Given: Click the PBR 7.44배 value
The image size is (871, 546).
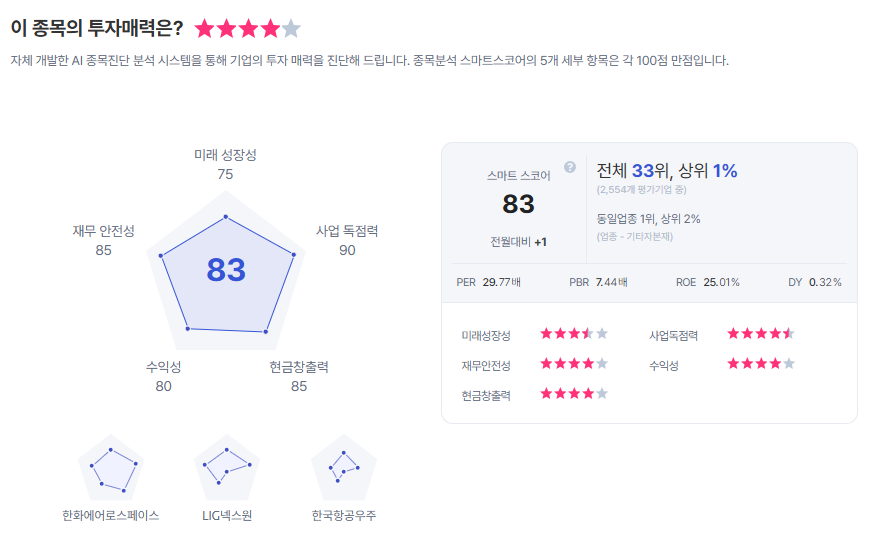Looking at the screenshot, I should 611,282.
